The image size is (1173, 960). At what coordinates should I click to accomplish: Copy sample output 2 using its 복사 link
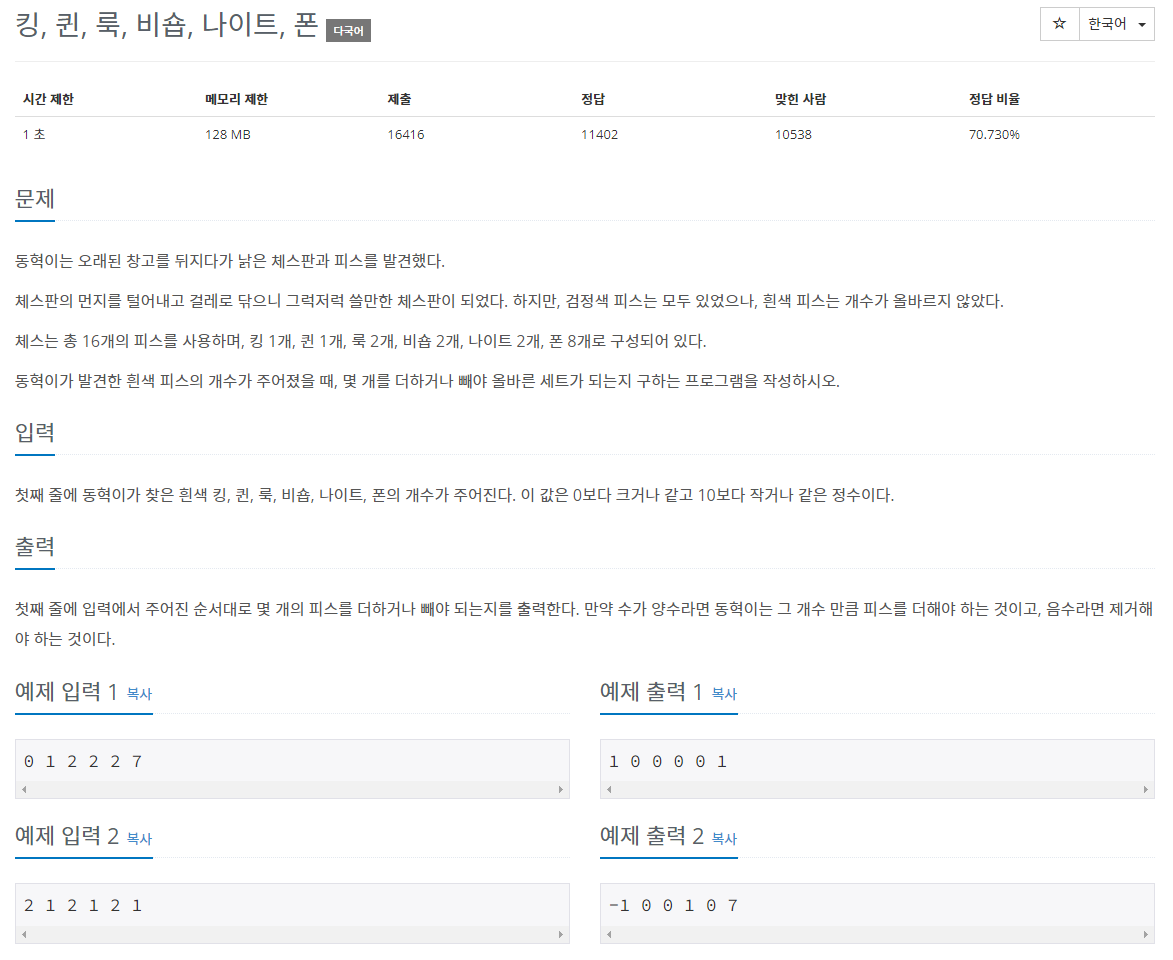click(724, 840)
